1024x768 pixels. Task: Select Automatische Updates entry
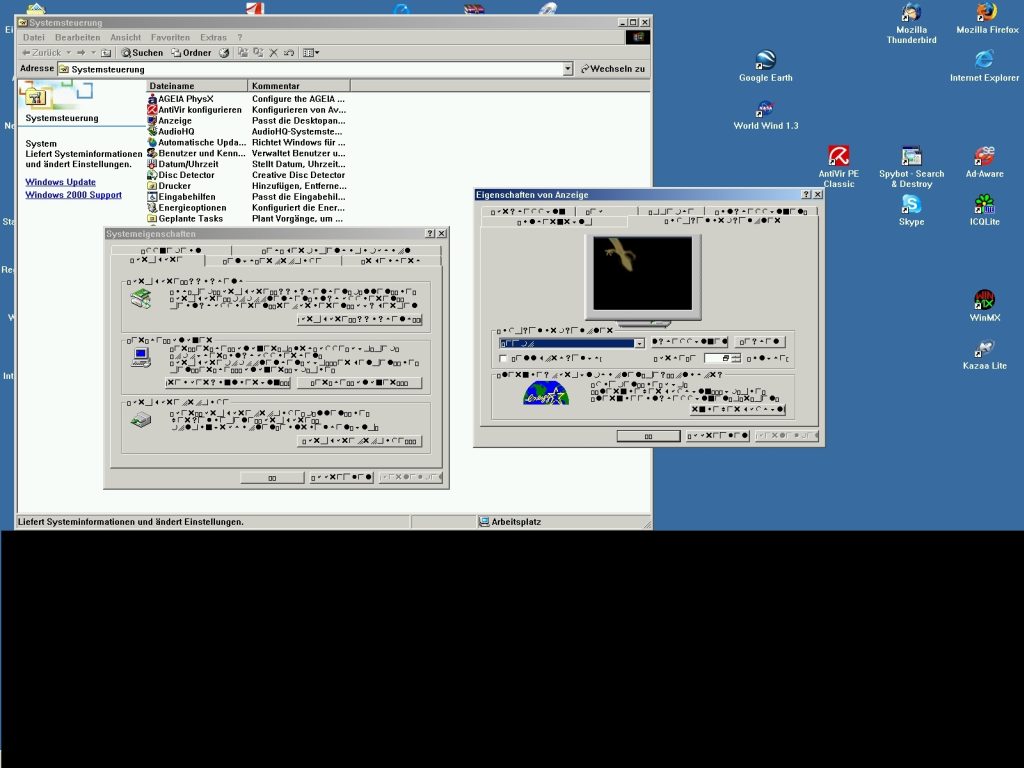(x=197, y=142)
